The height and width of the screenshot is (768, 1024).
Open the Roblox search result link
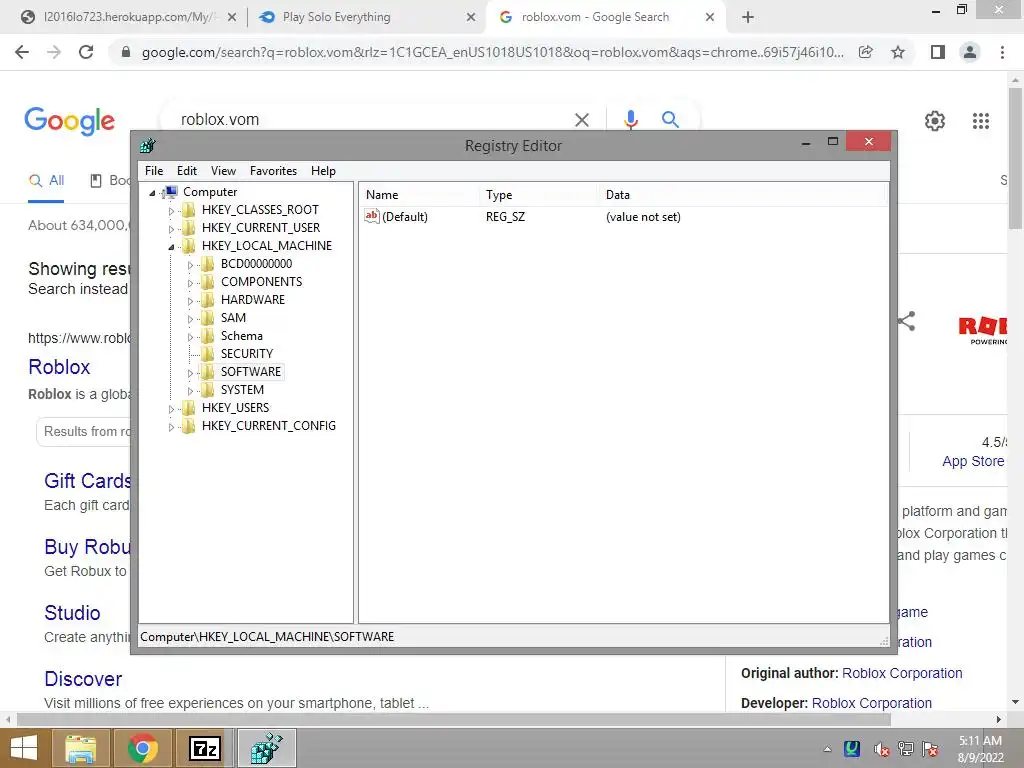59,367
